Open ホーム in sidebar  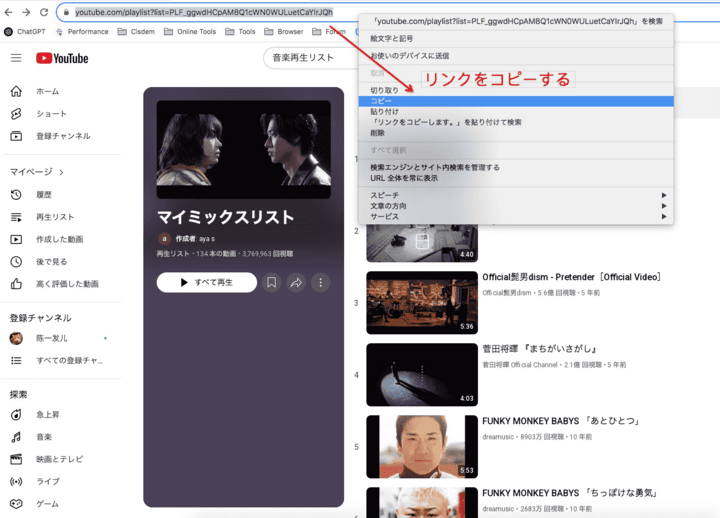pos(35,91)
